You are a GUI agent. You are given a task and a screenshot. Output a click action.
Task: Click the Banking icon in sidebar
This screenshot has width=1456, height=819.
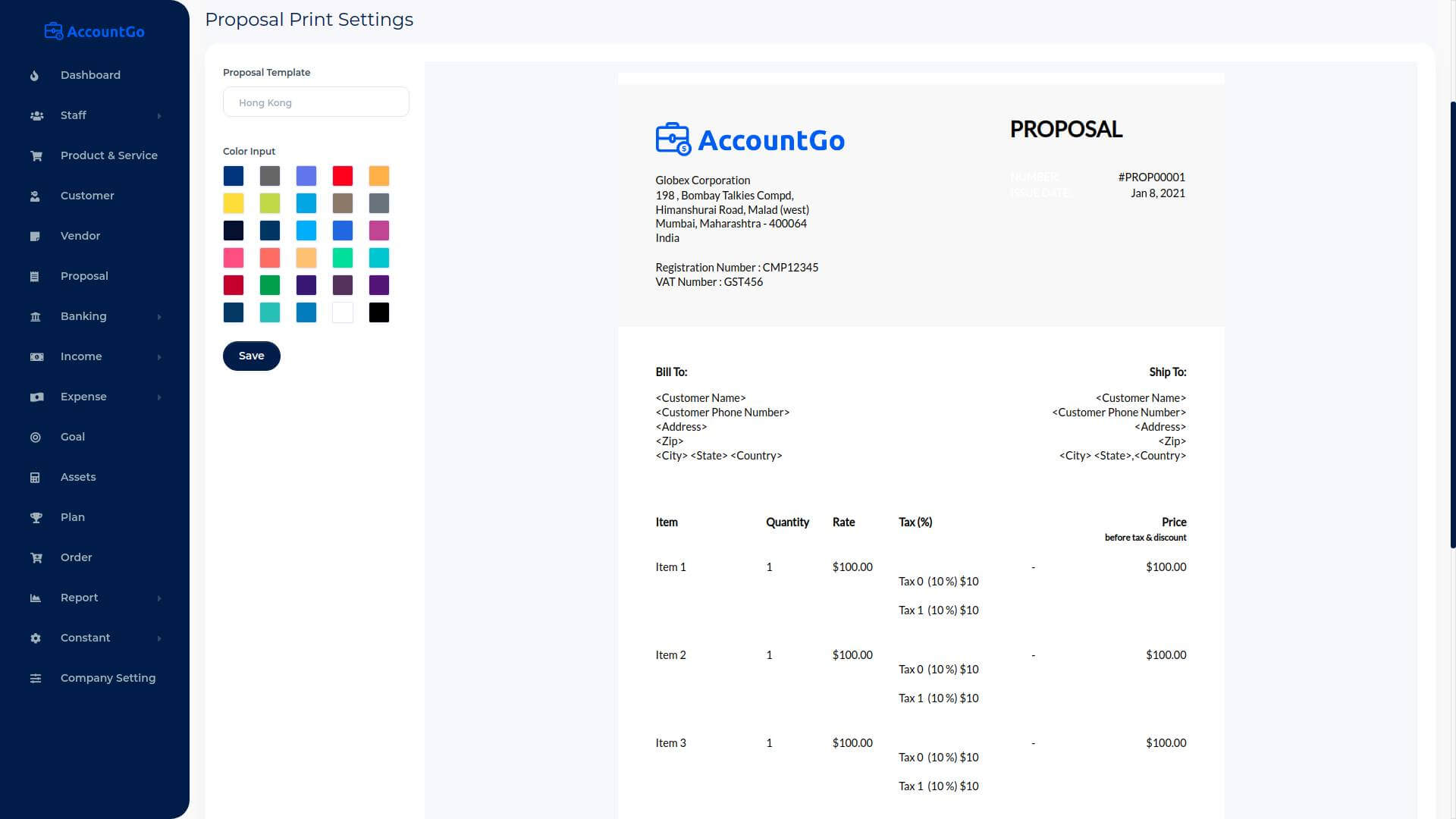[34, 316]
